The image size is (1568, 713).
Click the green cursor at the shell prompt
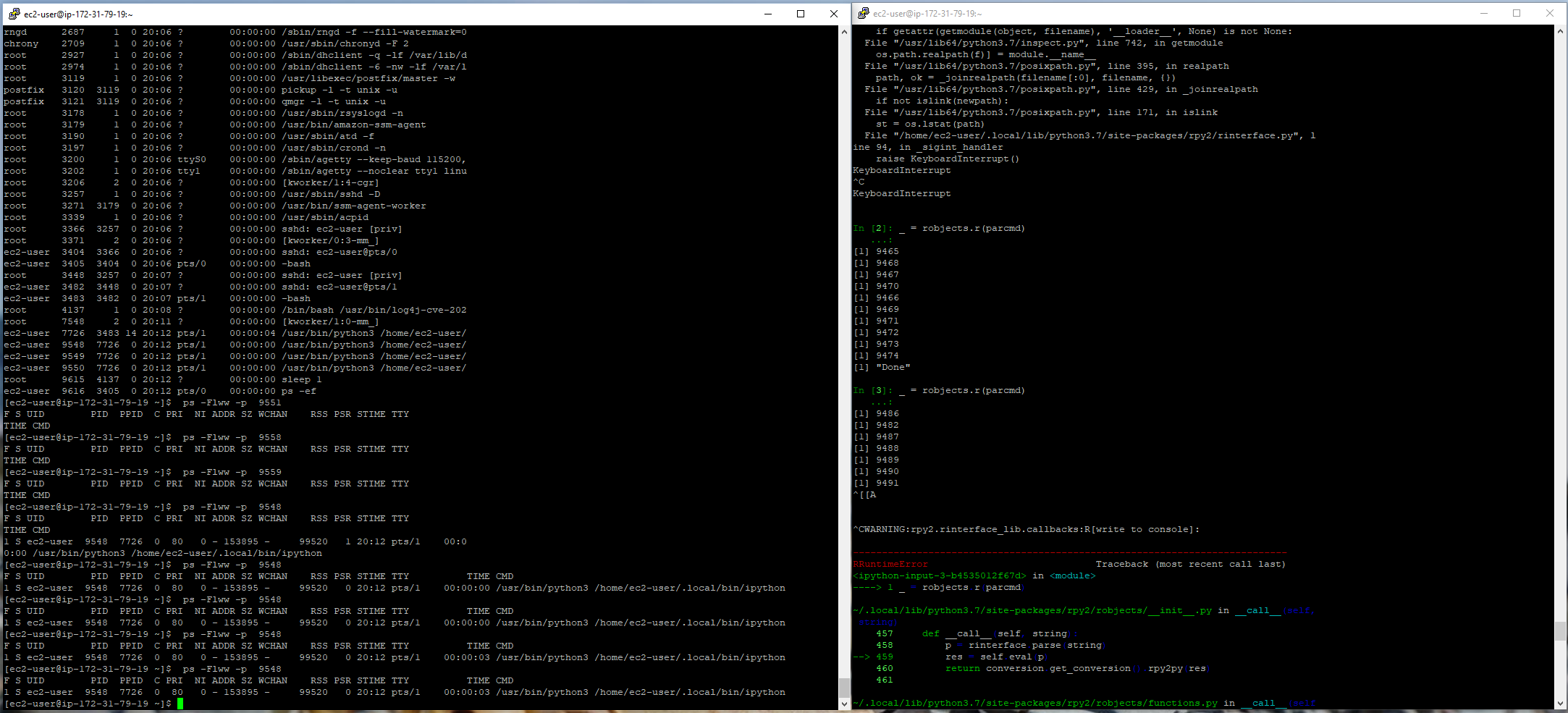[179, 703]
